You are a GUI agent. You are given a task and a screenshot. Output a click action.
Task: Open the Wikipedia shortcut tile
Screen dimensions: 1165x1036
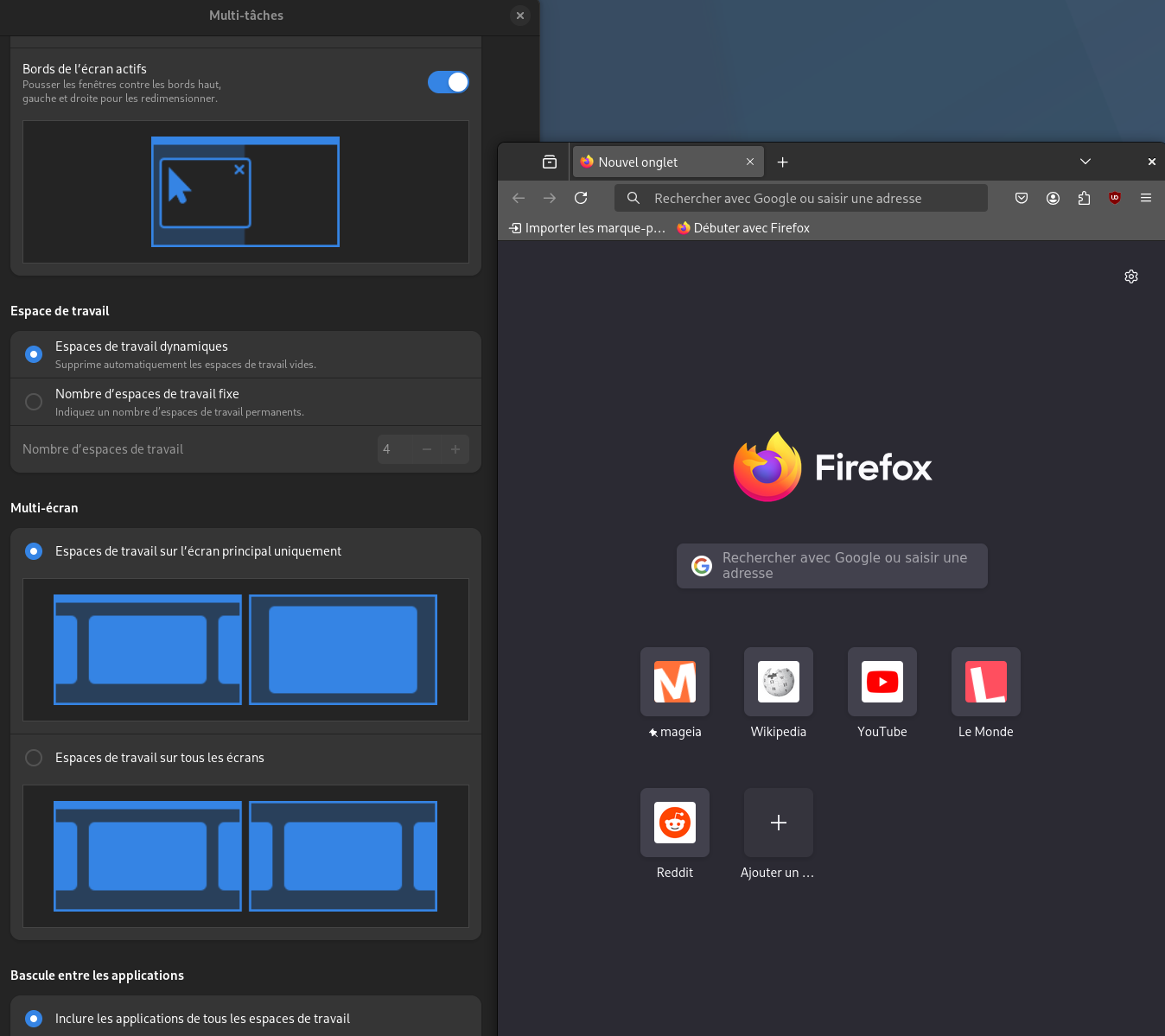click(x=778, y=682)
